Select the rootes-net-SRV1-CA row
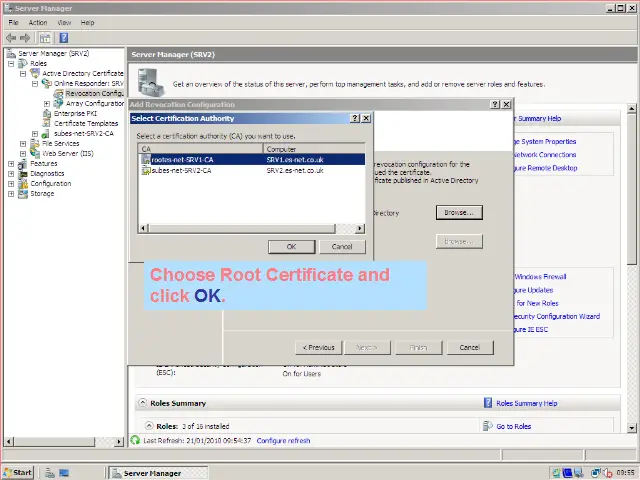This screenshot has width=640, height=480. coord(252,159)
